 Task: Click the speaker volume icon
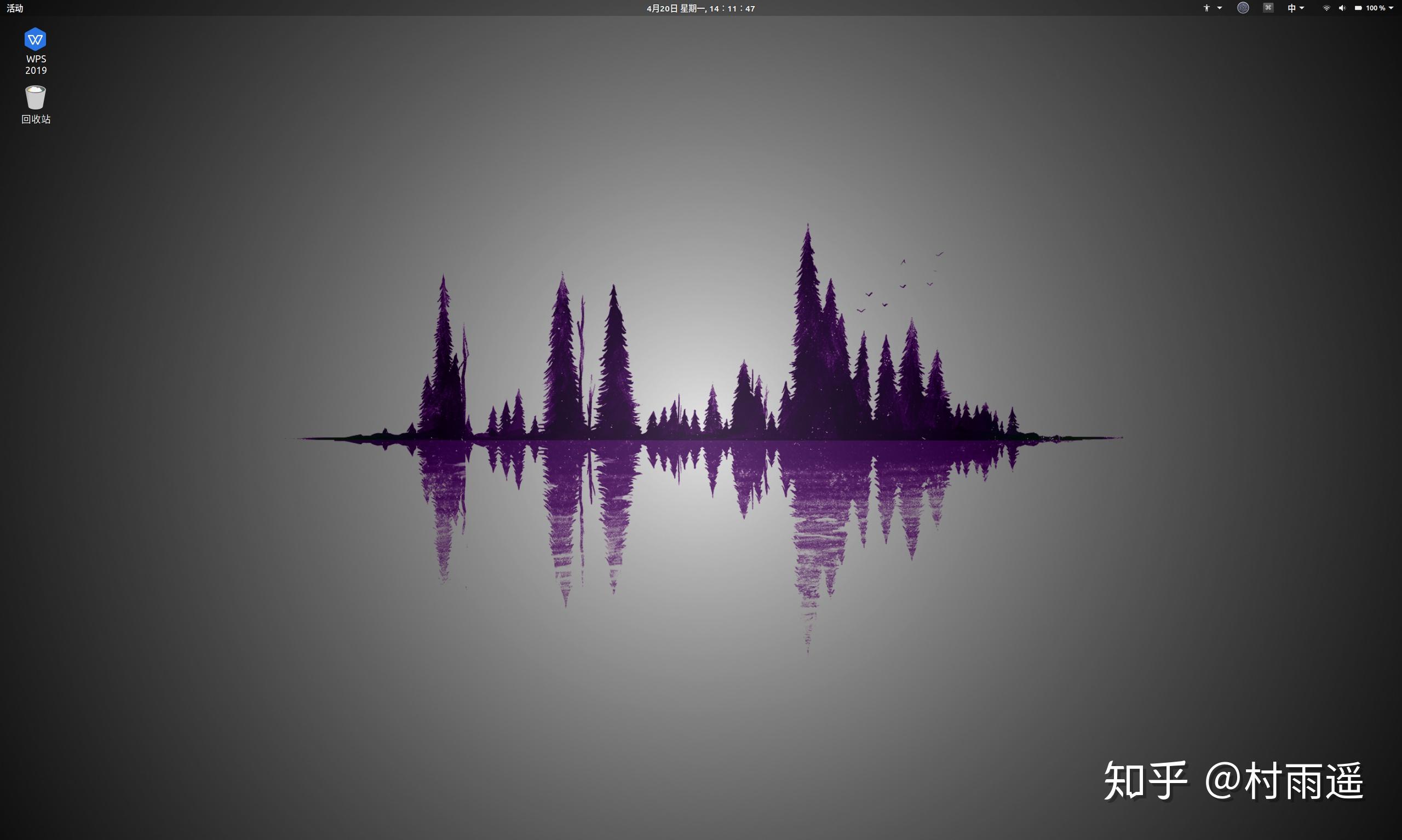1342,8
